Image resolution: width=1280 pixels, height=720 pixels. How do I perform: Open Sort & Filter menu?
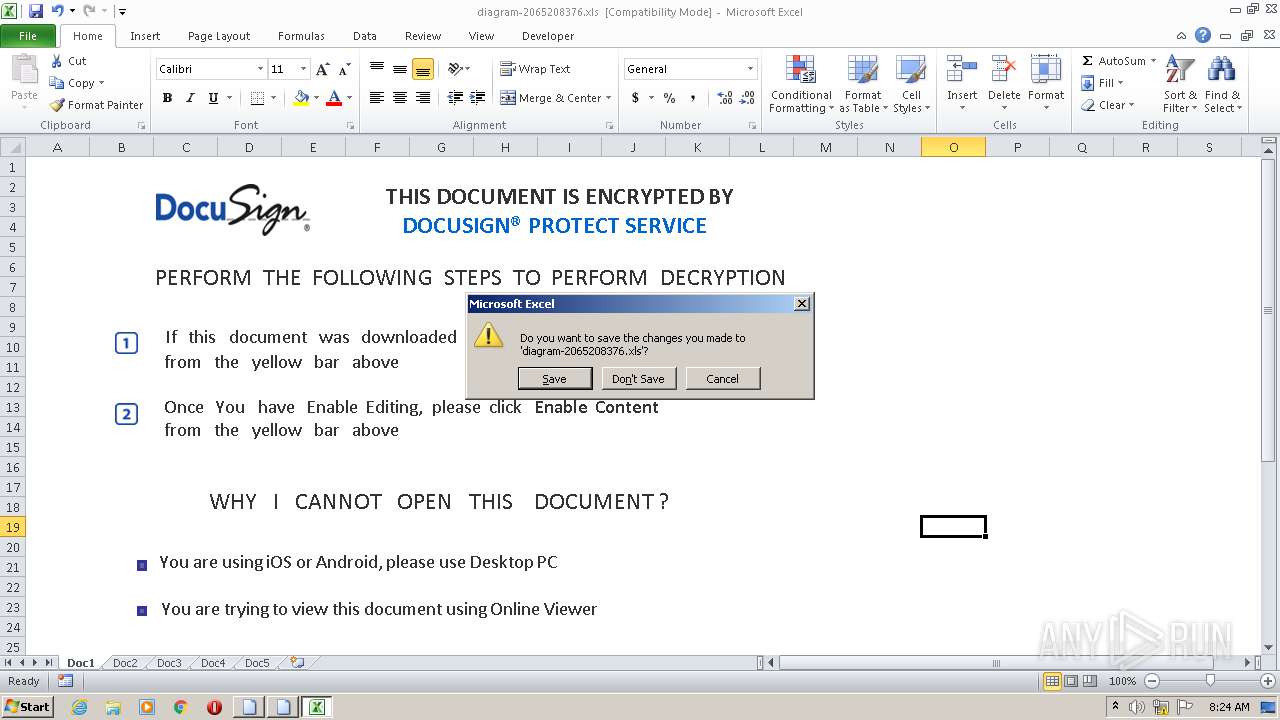point(1180,84)
